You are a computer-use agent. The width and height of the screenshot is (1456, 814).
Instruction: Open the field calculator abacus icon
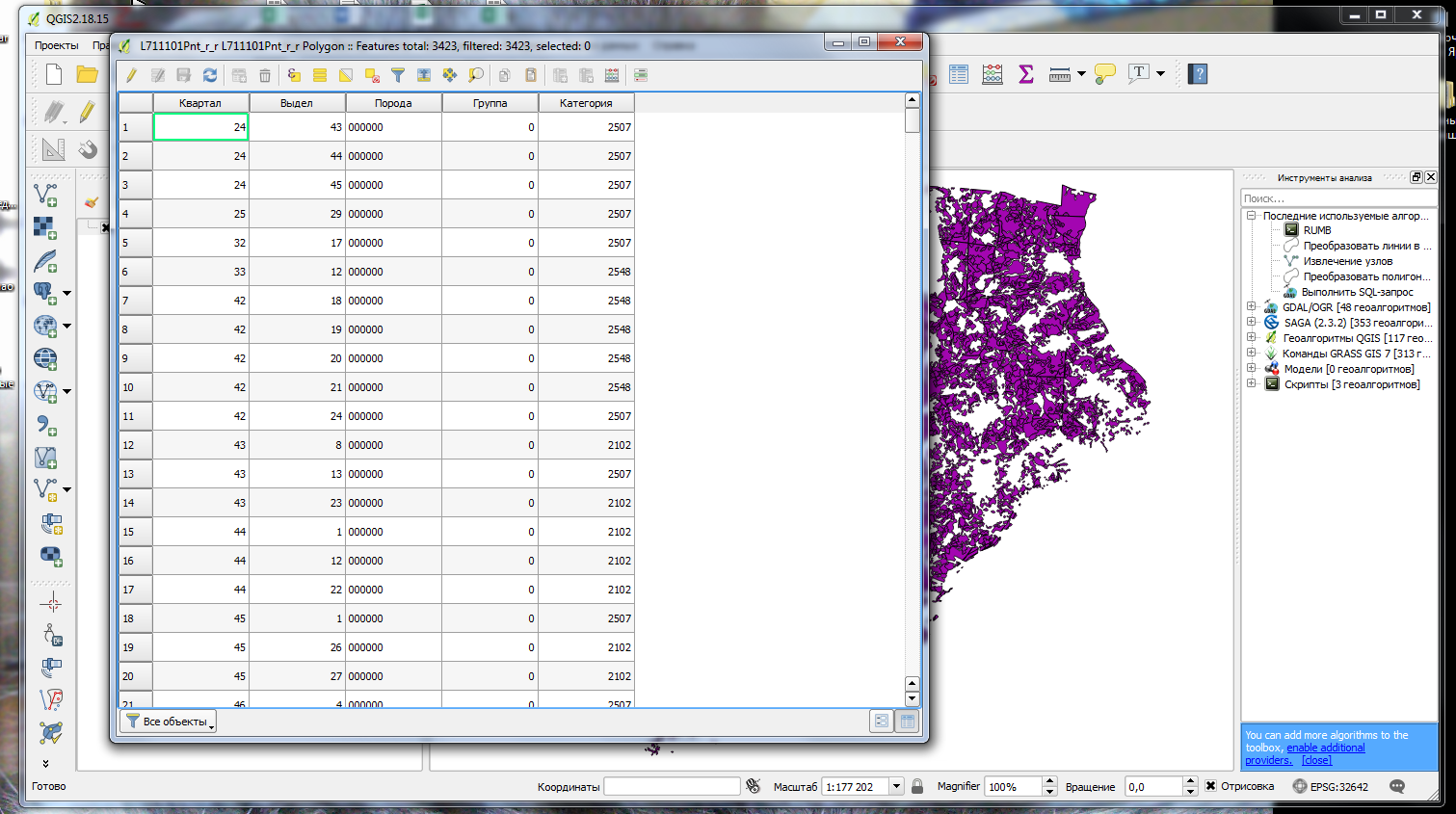[x=612, y=75]
